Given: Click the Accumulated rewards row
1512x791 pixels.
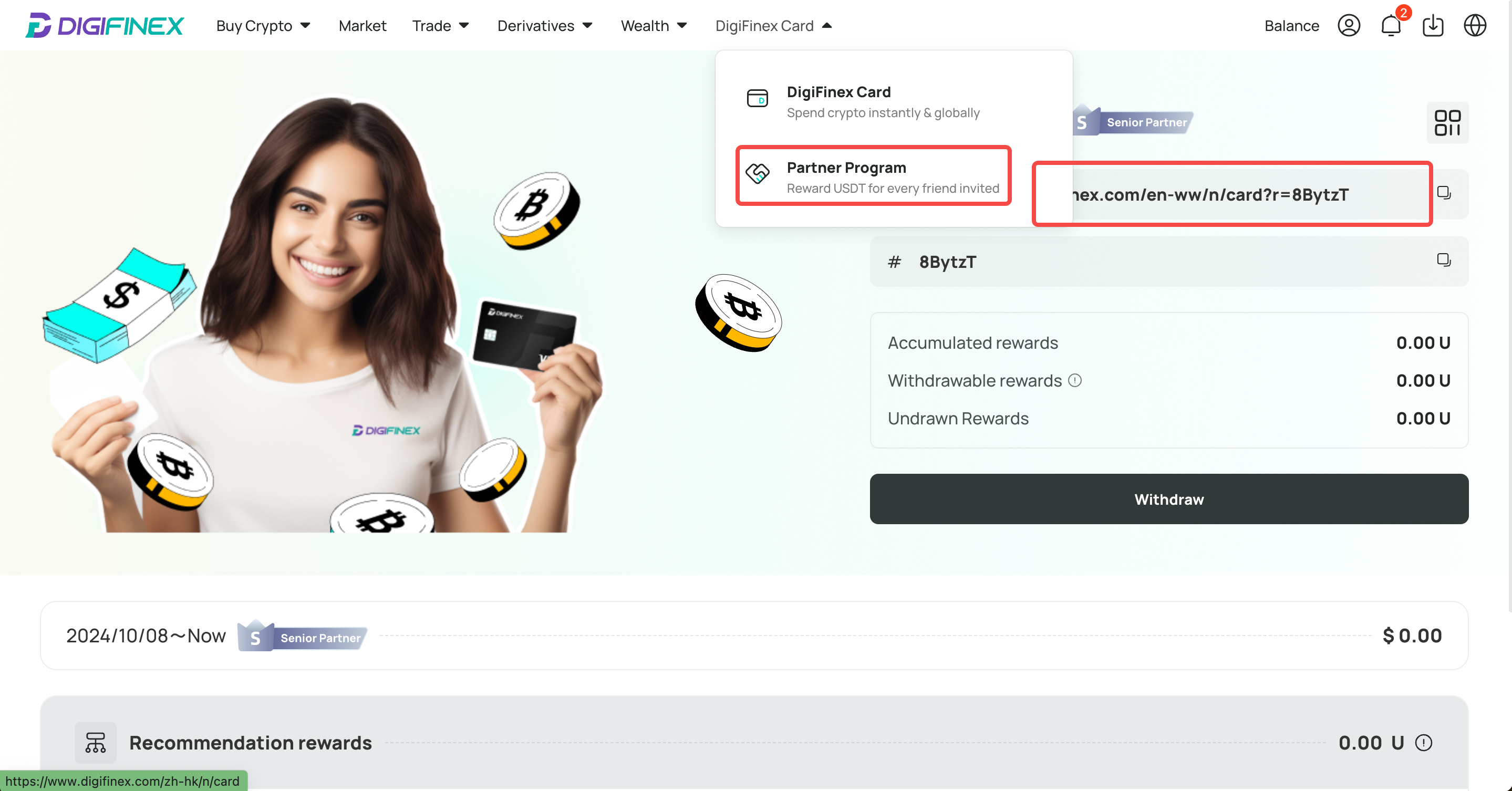Looking at the screenshot, I should click(x=1168, y=342).
